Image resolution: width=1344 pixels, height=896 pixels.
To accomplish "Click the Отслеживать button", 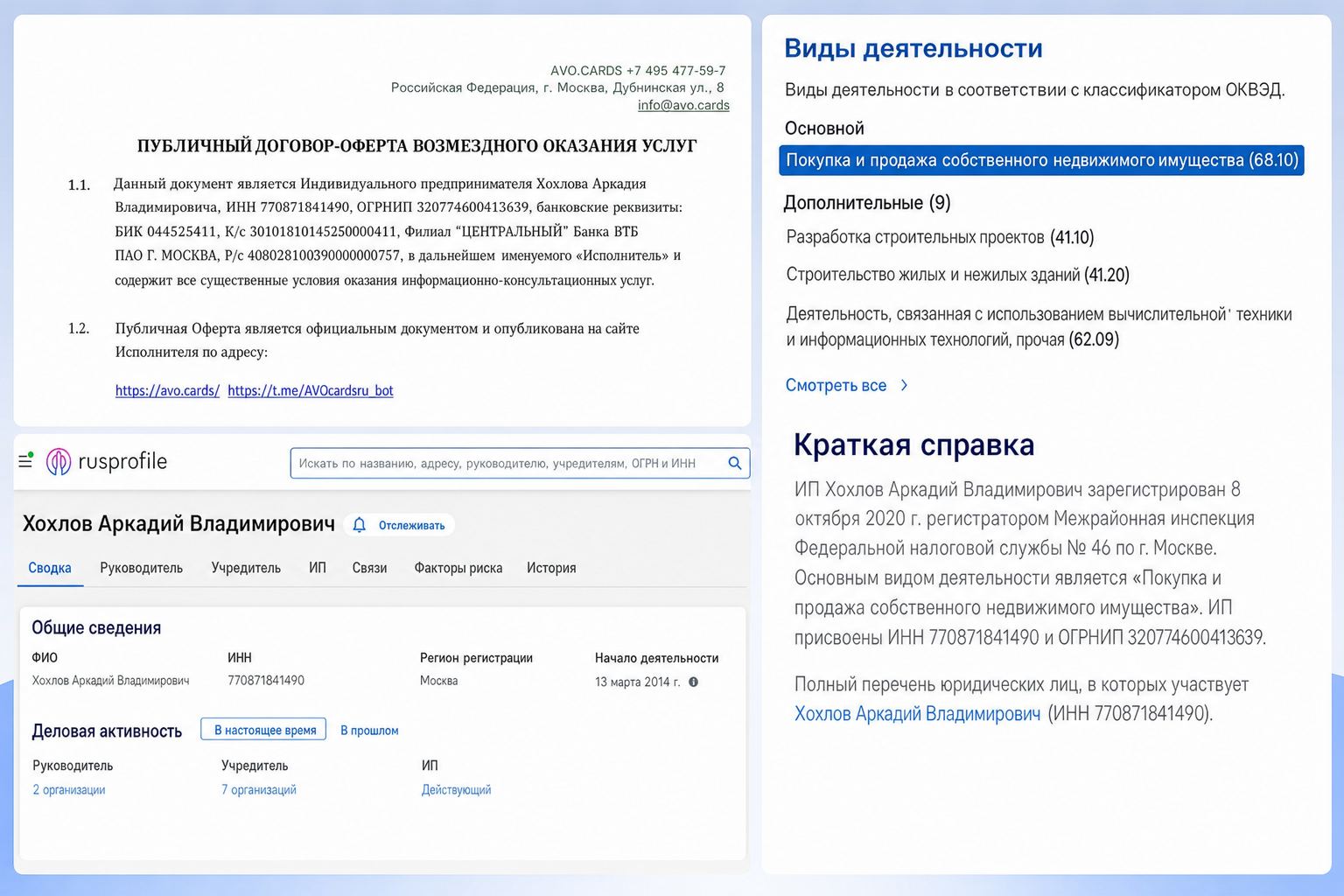I will [400, 525].
